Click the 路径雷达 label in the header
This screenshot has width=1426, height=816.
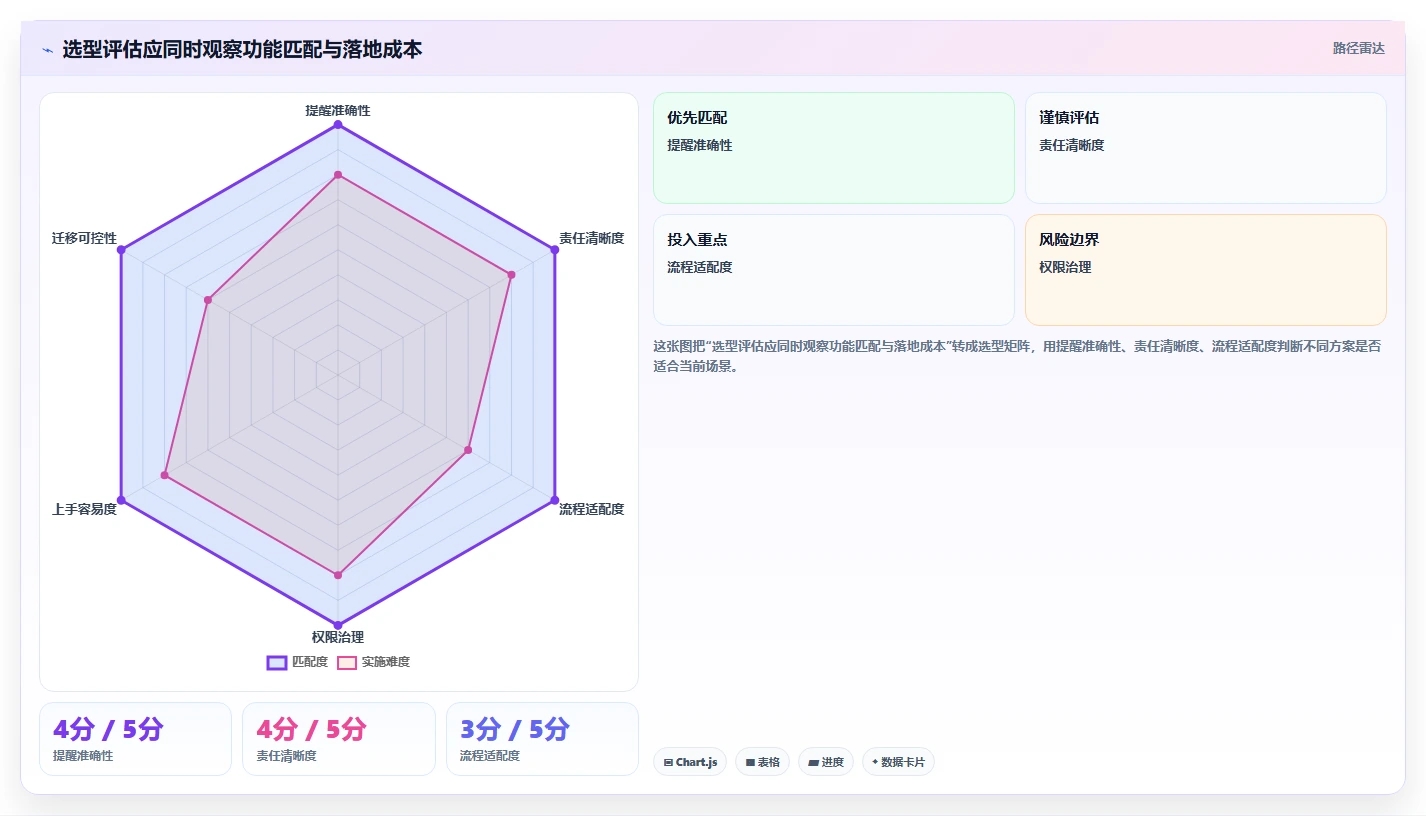click(x=1358, y=48)
